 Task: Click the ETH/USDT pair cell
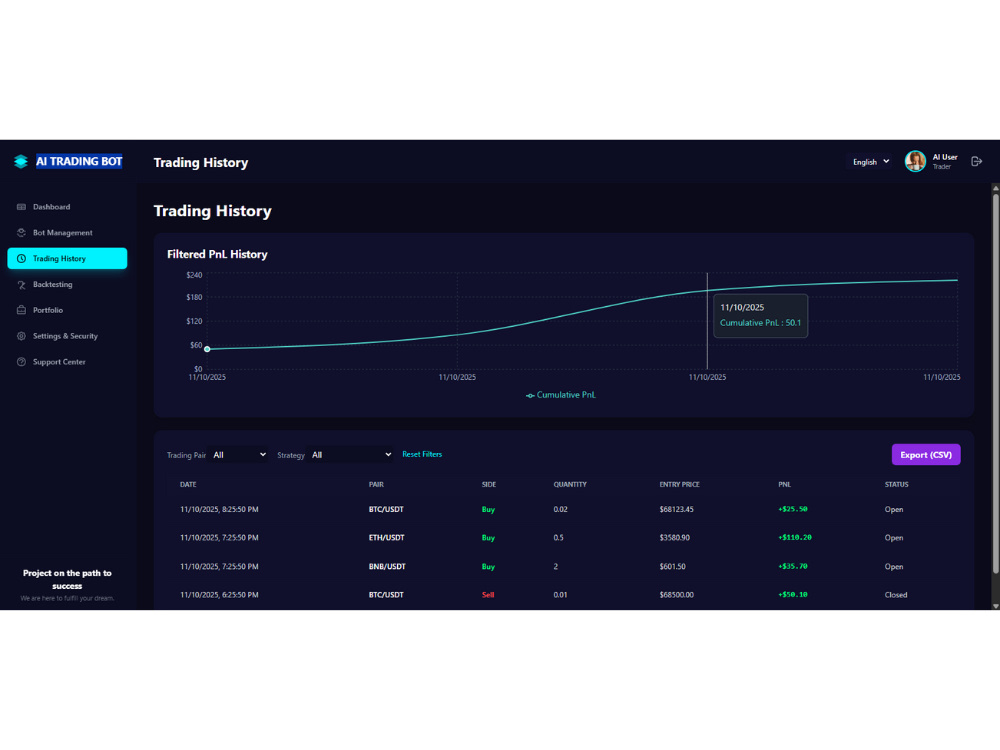(386, 538)
